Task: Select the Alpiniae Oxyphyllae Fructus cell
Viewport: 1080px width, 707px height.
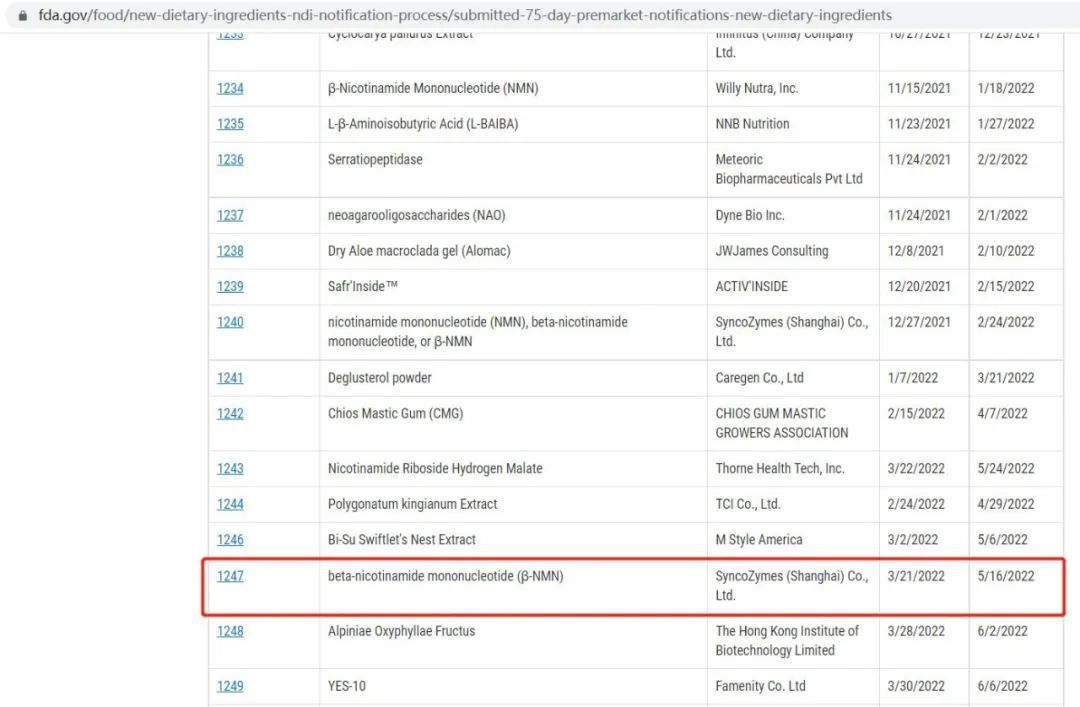Action: pyautogui.click(x=513, y=641)
